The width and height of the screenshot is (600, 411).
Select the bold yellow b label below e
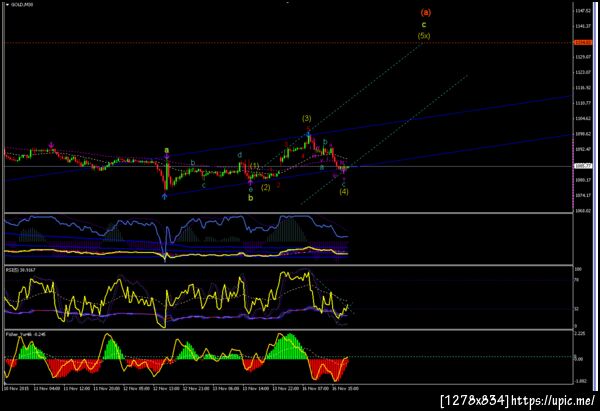[250, 198]
